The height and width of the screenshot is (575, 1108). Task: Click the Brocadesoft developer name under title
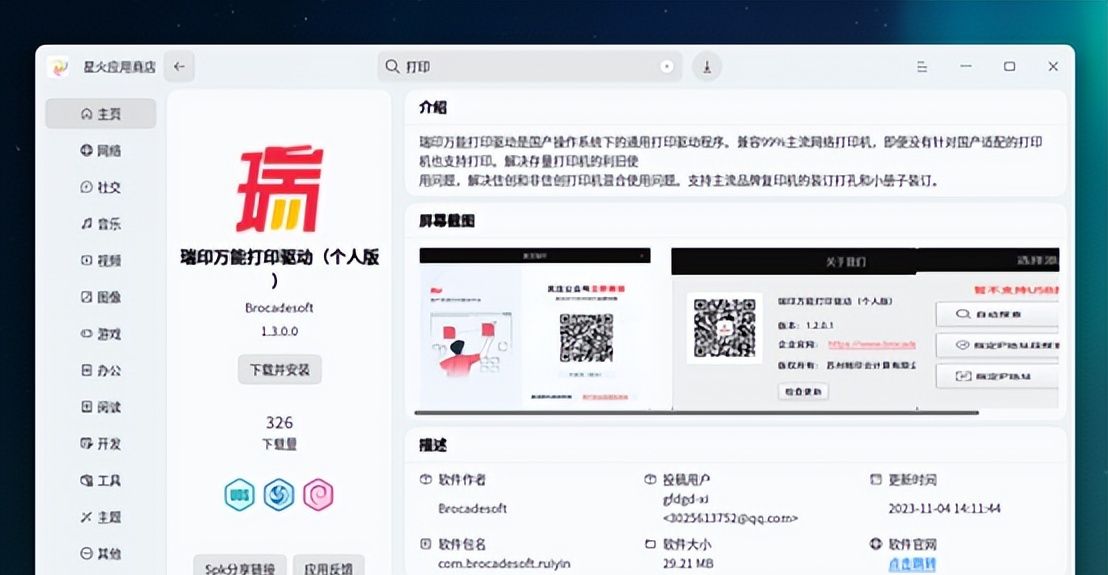(279, 308)
